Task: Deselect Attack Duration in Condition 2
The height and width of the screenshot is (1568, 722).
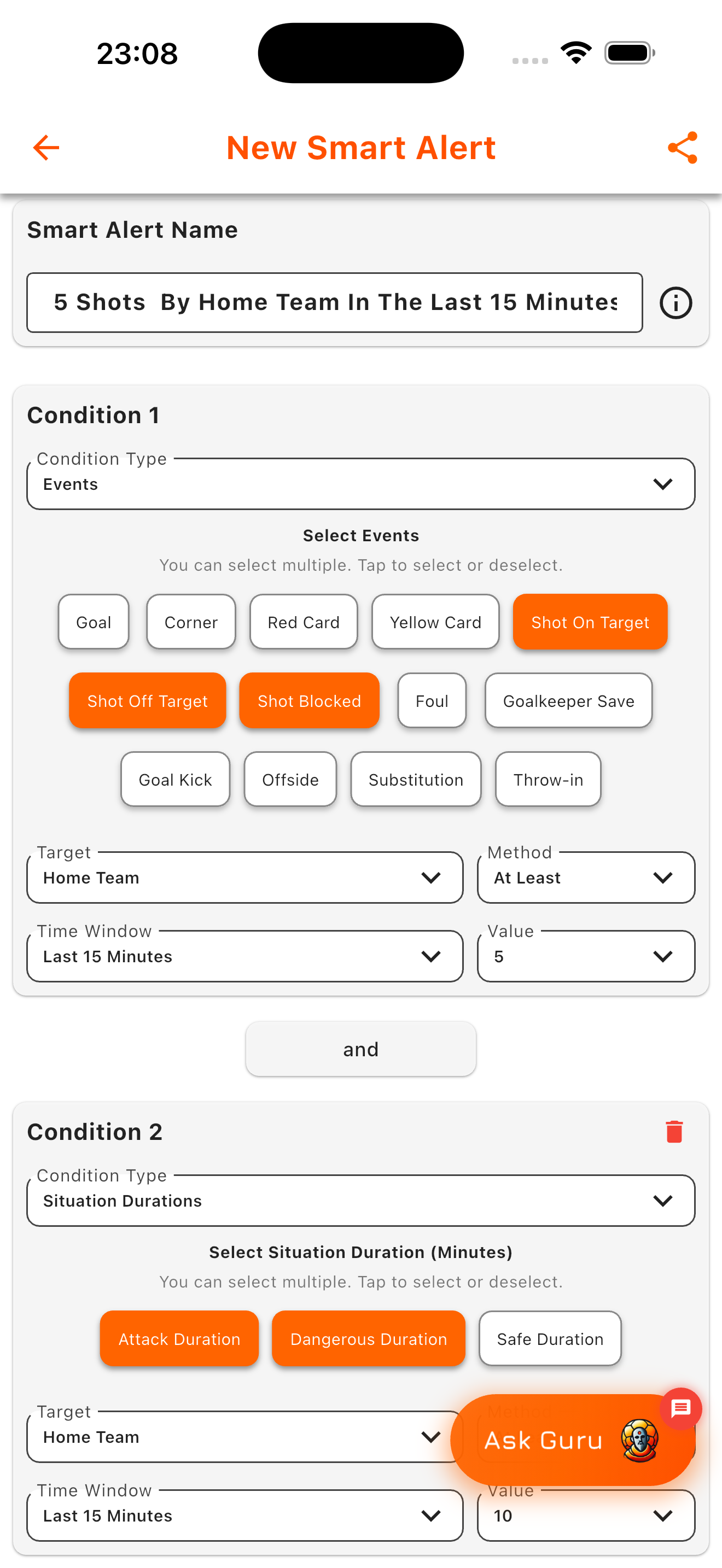Action: point(179,1339)
